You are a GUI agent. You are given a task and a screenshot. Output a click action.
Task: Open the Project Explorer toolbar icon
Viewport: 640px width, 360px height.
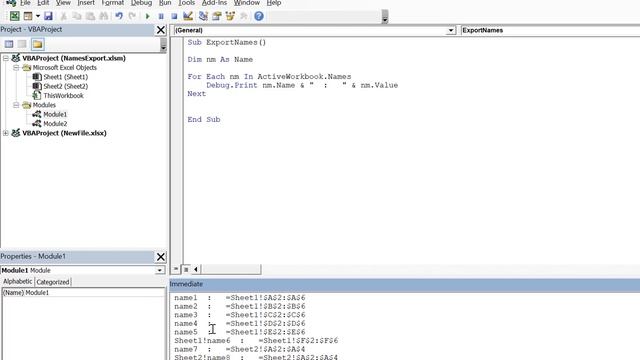point(203,16)
